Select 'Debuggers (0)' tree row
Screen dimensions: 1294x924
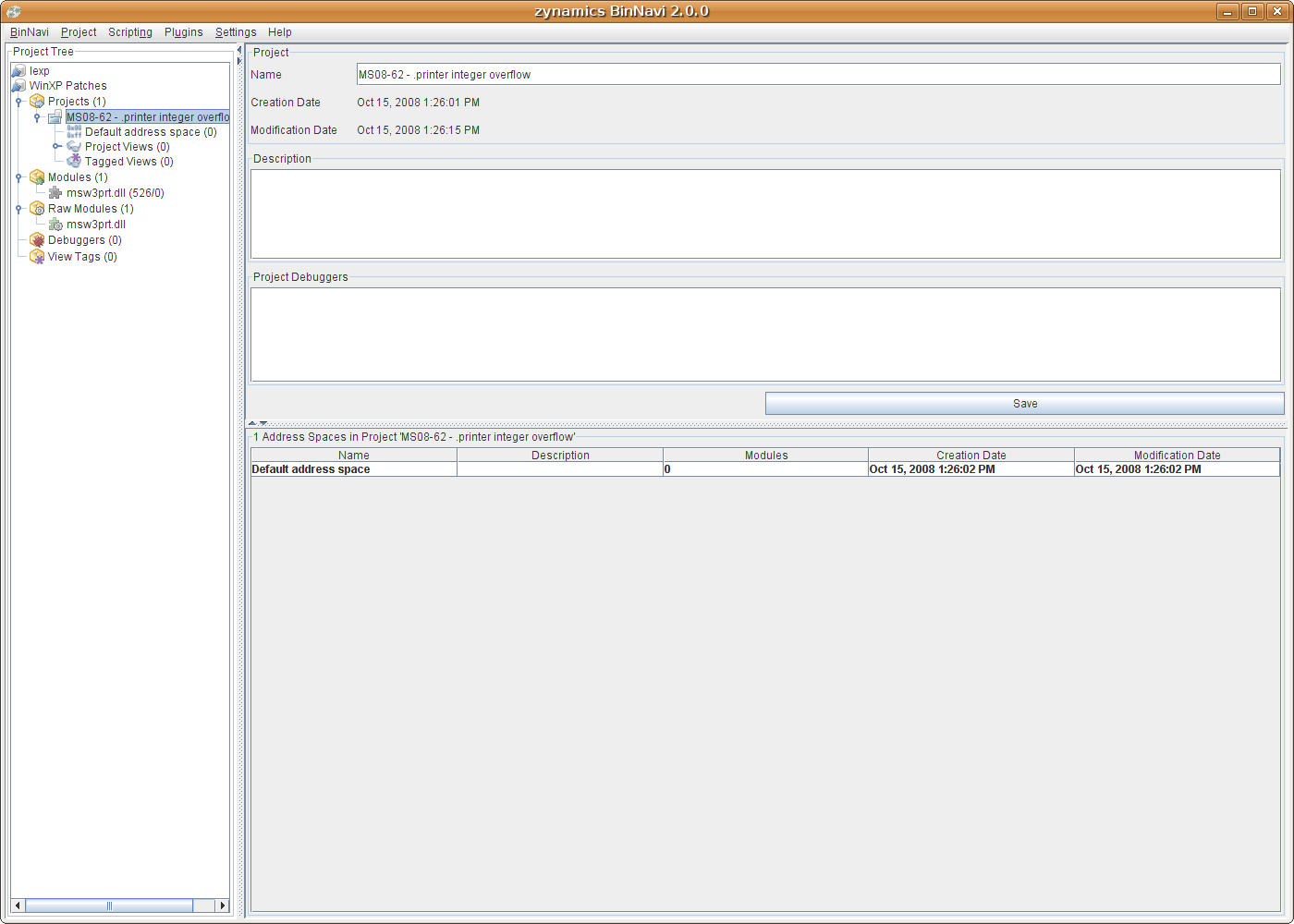85,240
